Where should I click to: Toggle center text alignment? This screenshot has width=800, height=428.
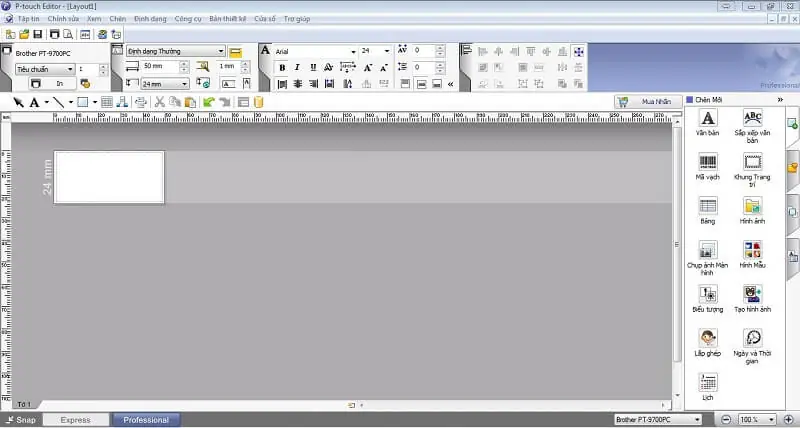coord(297,84)
